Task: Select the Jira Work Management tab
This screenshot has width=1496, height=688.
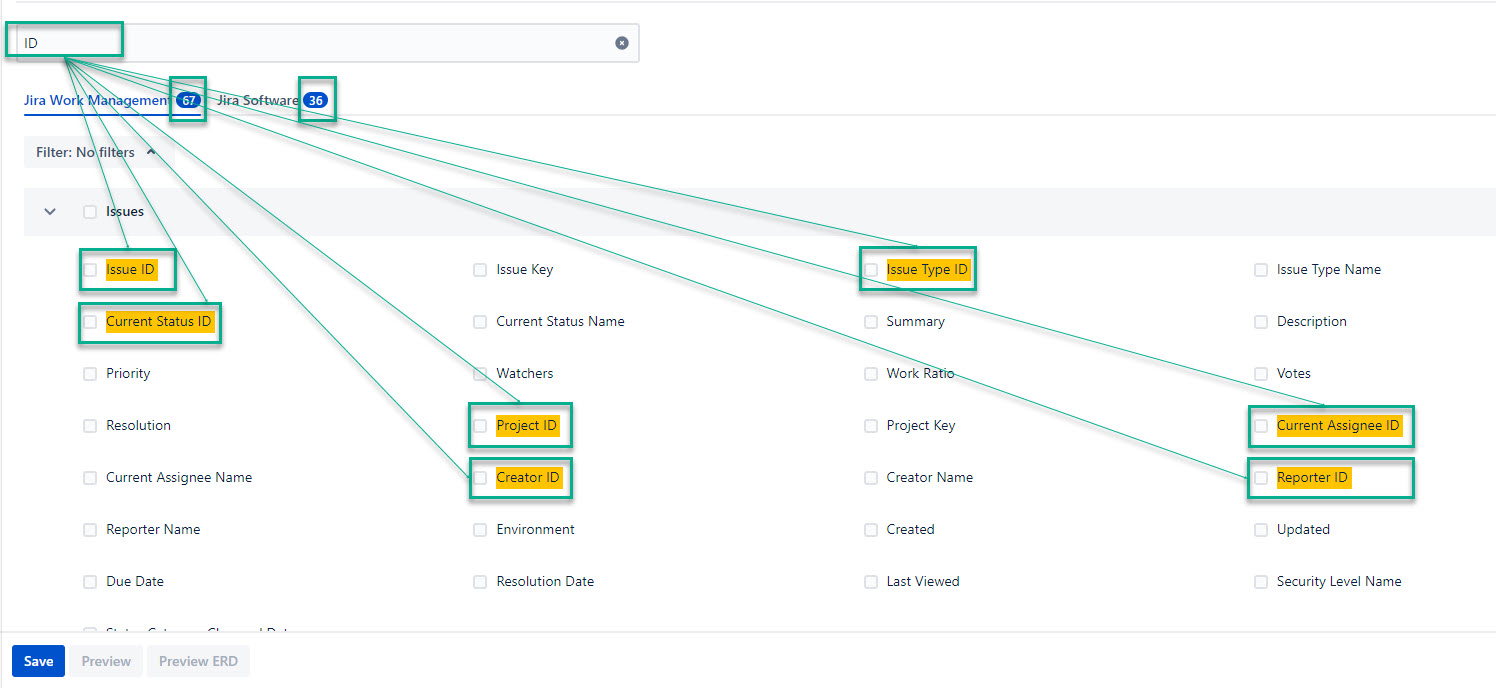Action: [x=98, y=101]
